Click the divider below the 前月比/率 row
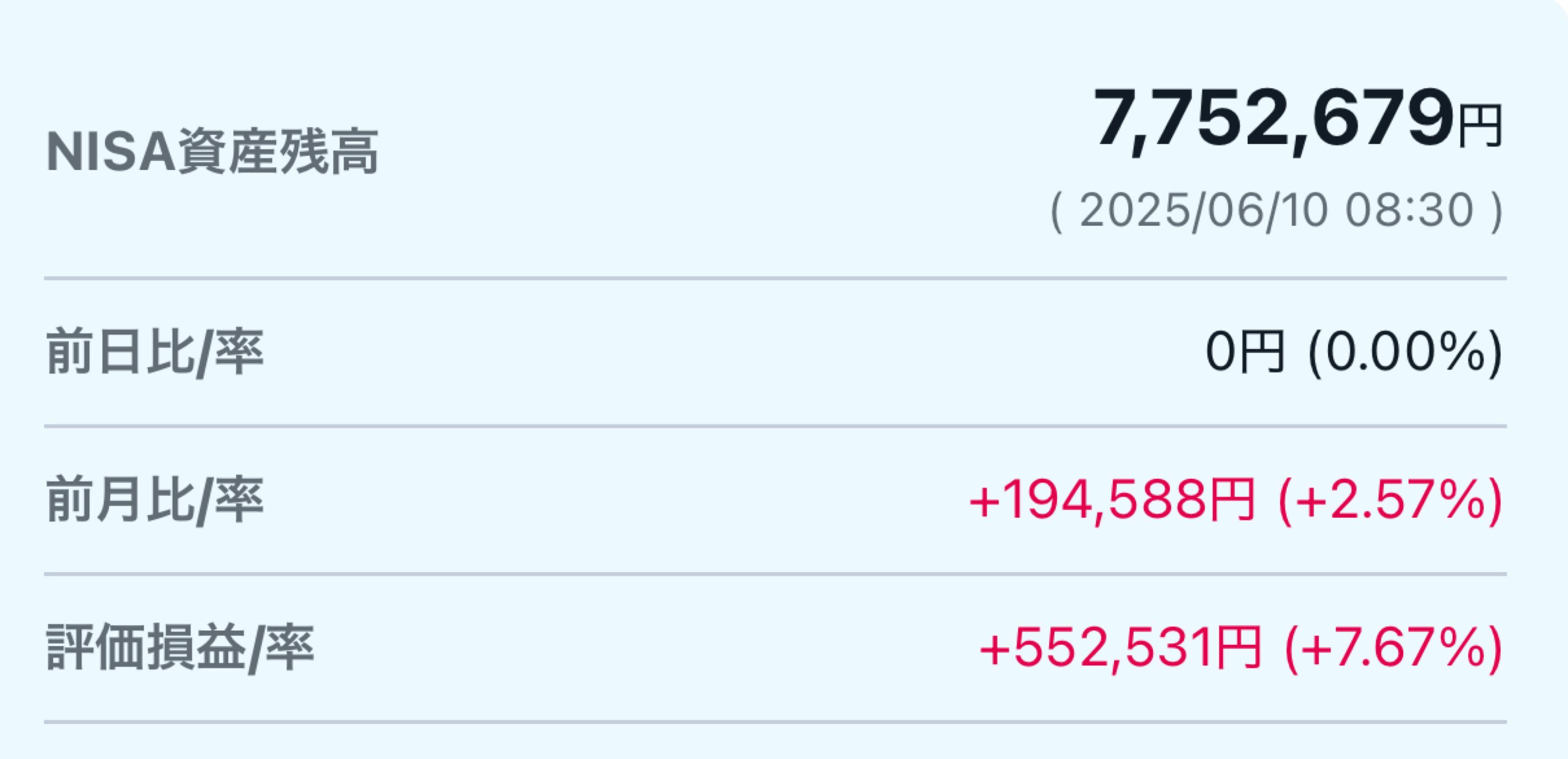 [x=775, y=574]
